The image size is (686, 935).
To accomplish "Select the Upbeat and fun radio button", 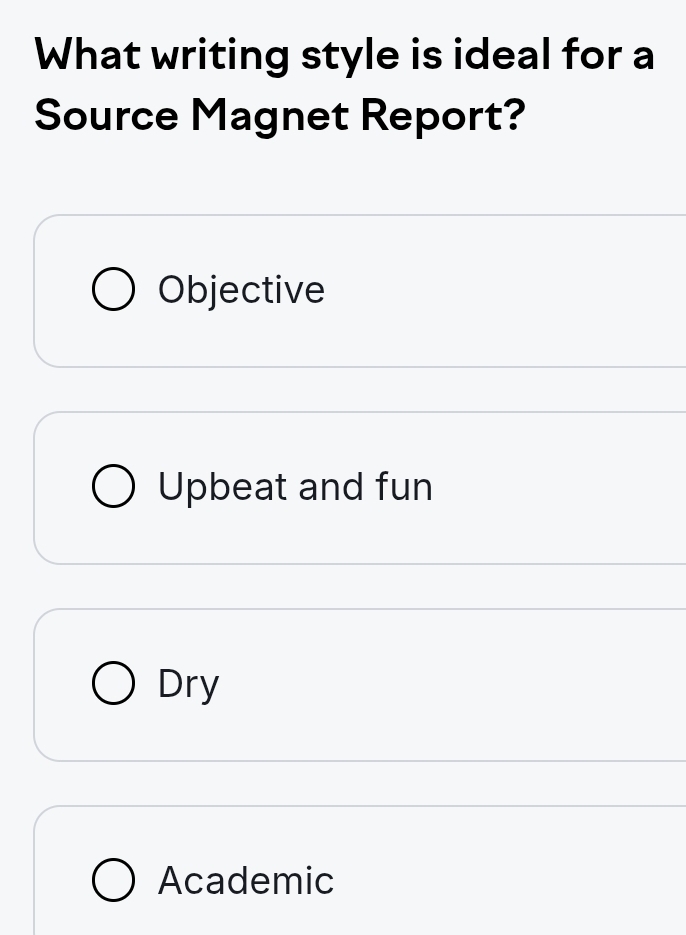I will click(x=114, y=488).
